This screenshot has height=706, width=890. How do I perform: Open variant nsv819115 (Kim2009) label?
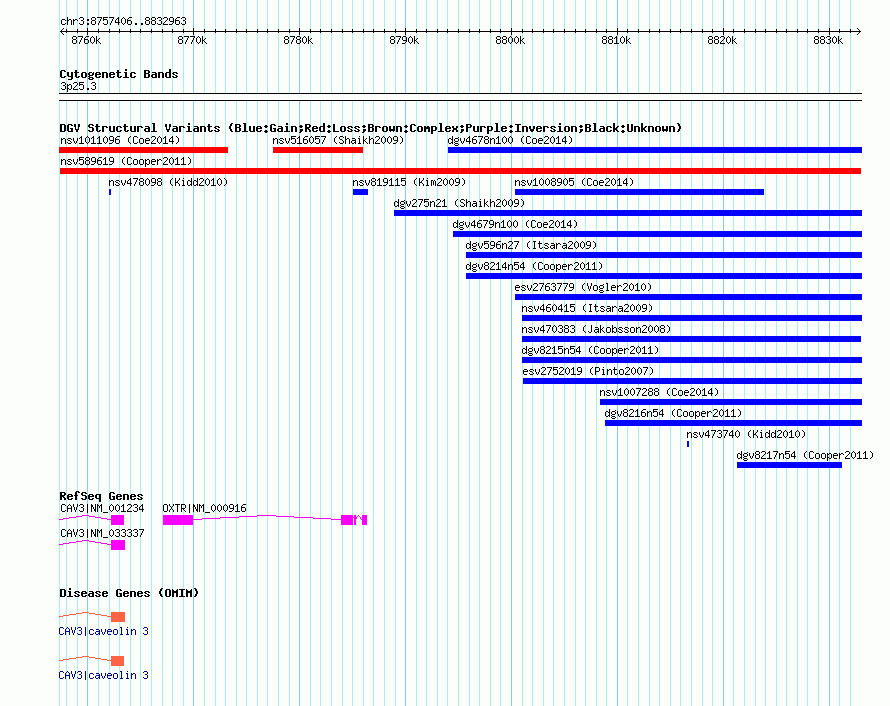409,182
